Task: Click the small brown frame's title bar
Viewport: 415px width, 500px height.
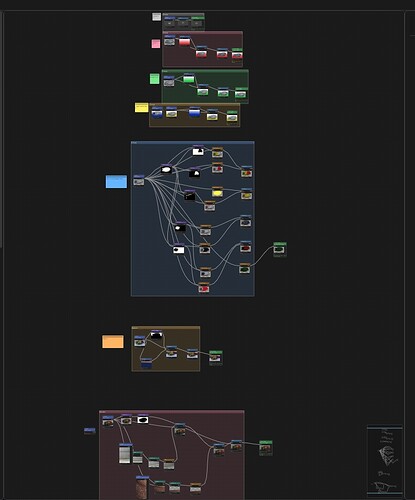Action: point(166,328)
